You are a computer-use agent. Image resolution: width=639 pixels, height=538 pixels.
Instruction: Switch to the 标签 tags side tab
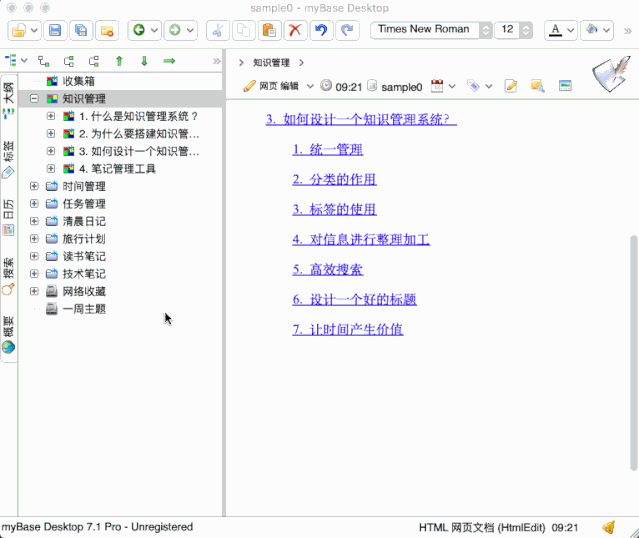tap(9, 159)
